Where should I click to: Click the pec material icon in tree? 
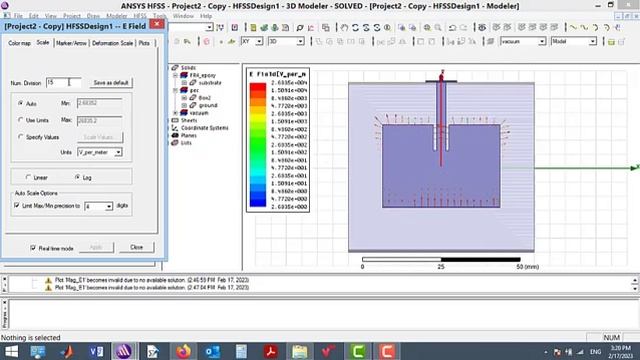click(x=184, y=90)
